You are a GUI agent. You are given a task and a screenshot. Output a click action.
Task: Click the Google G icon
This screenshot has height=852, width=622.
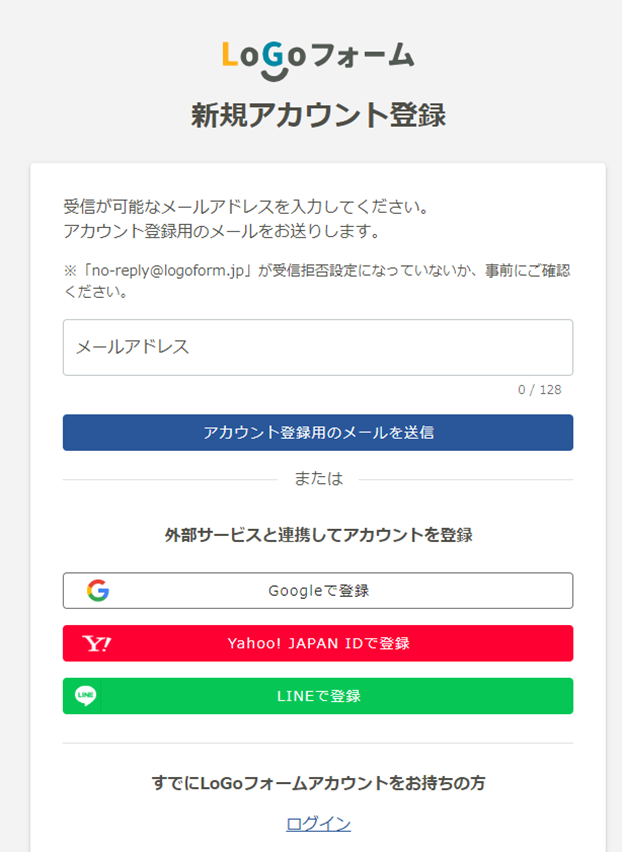pyautogui.click(x=98, y=590)
